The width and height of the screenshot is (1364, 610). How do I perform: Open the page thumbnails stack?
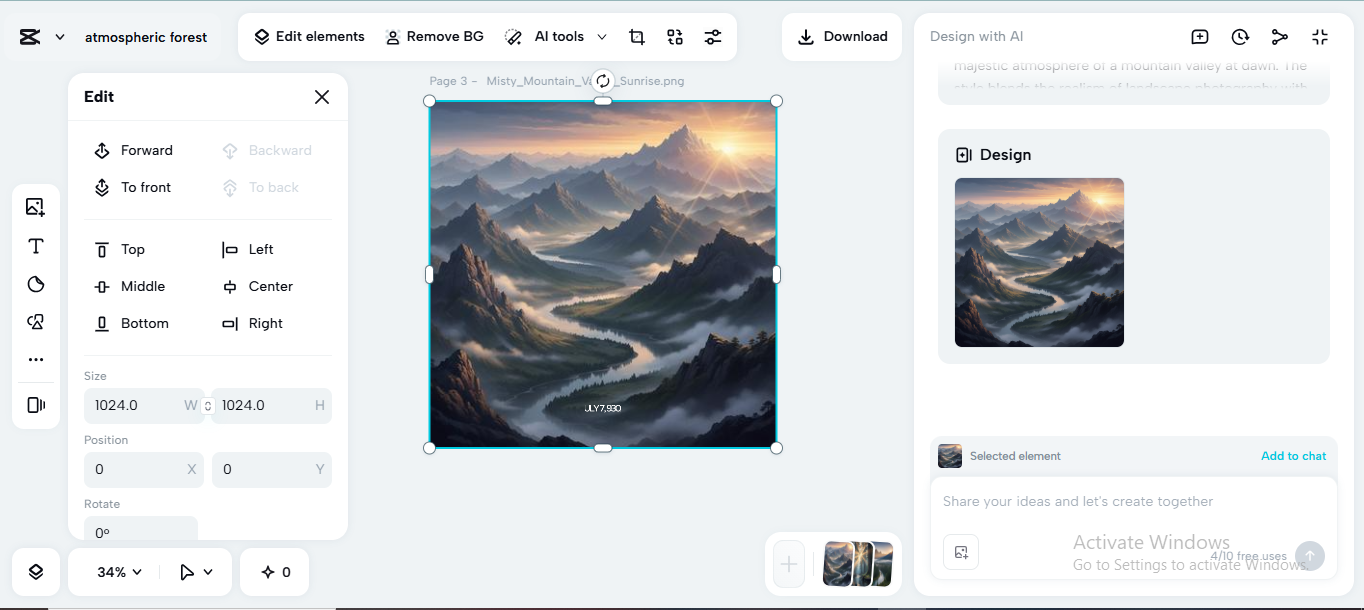click(x=857, y=564)
